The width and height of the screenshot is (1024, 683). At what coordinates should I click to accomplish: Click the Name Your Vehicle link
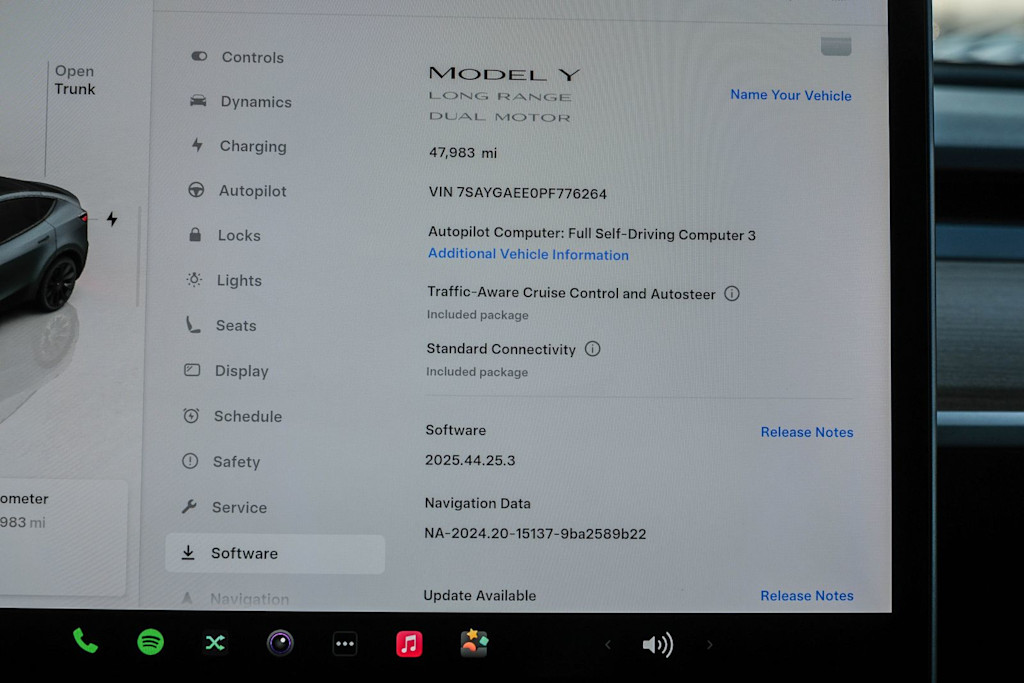[791, 95]
